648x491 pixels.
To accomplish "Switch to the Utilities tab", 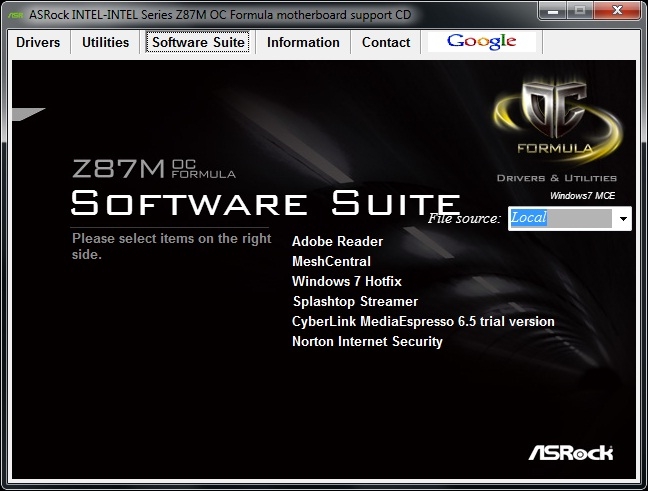I will [x=105, y=42].
